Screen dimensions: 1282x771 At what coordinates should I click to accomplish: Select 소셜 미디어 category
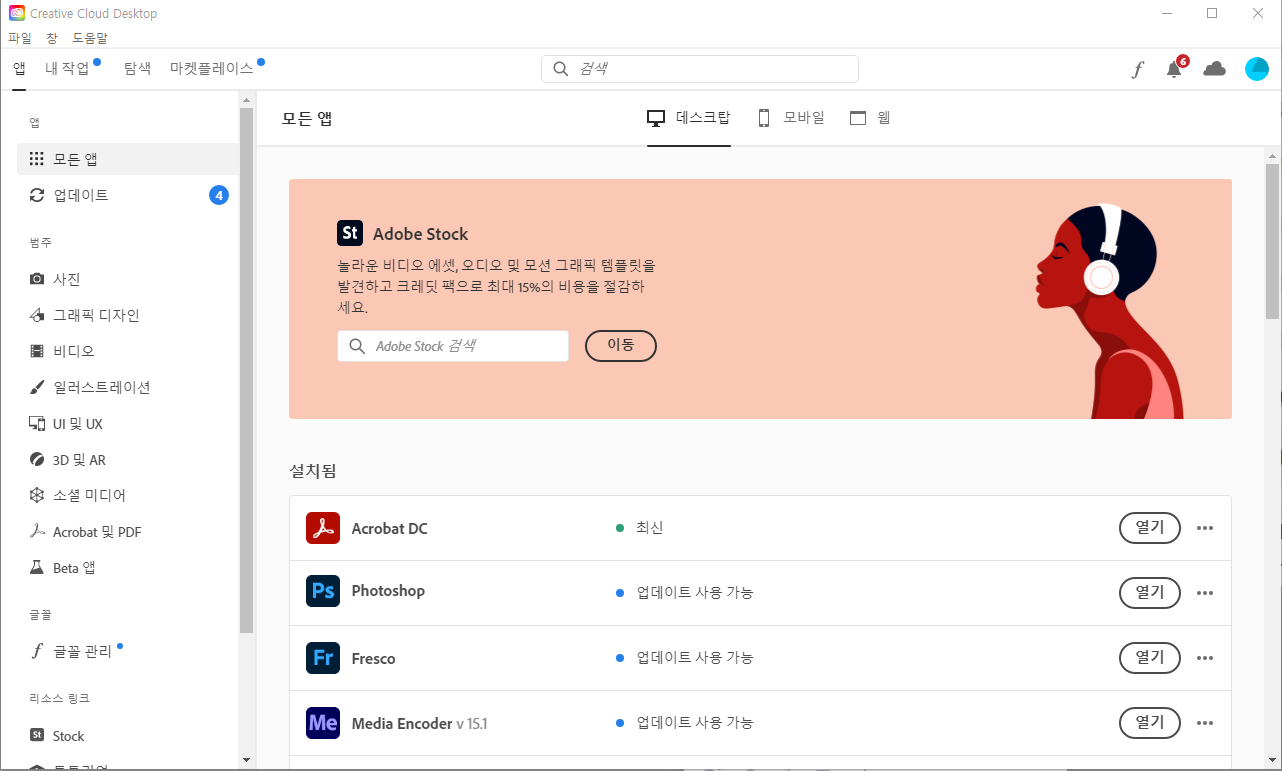click(x=127, y=495)
